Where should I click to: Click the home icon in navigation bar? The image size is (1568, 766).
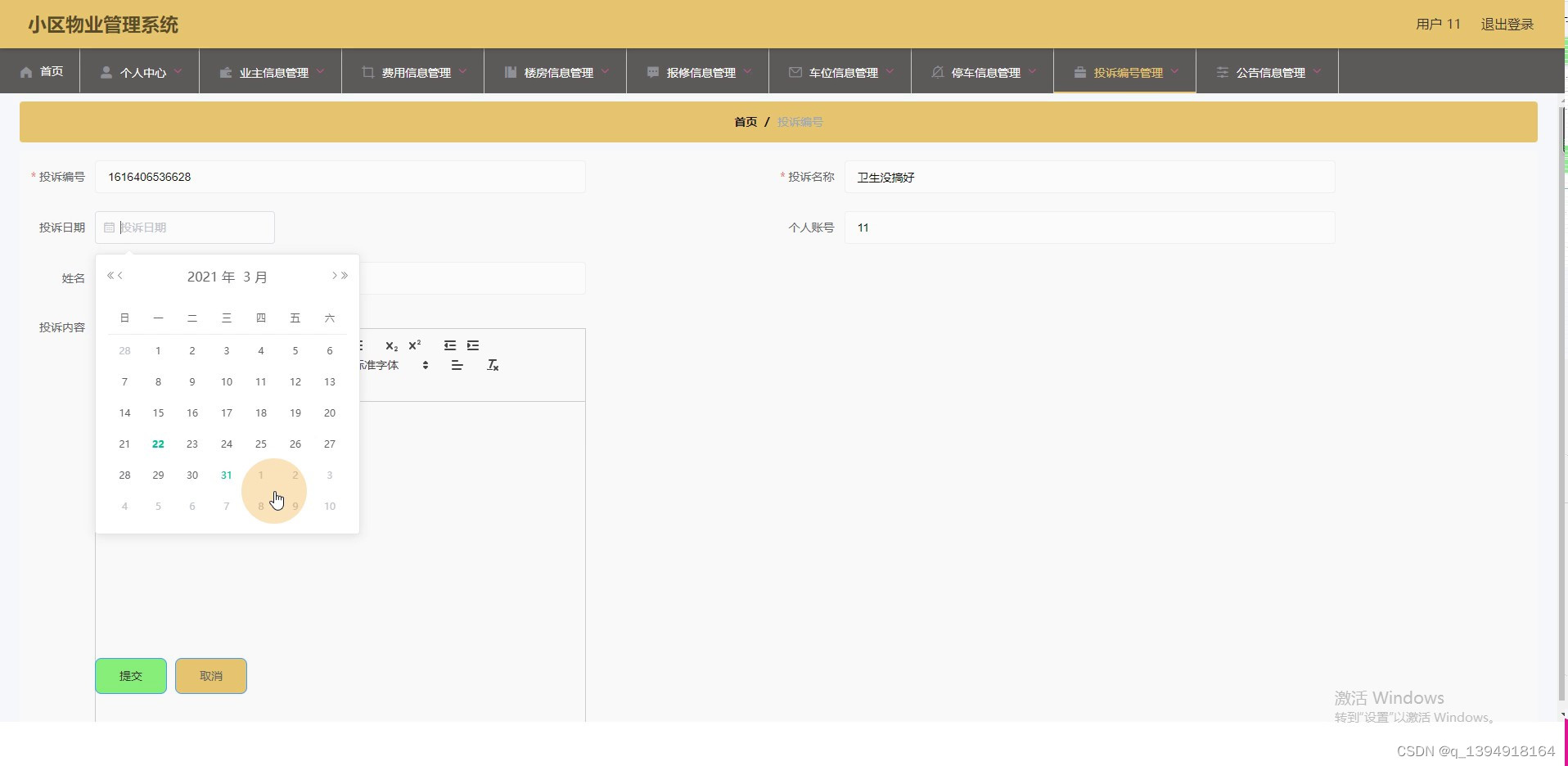coord(26,72)
